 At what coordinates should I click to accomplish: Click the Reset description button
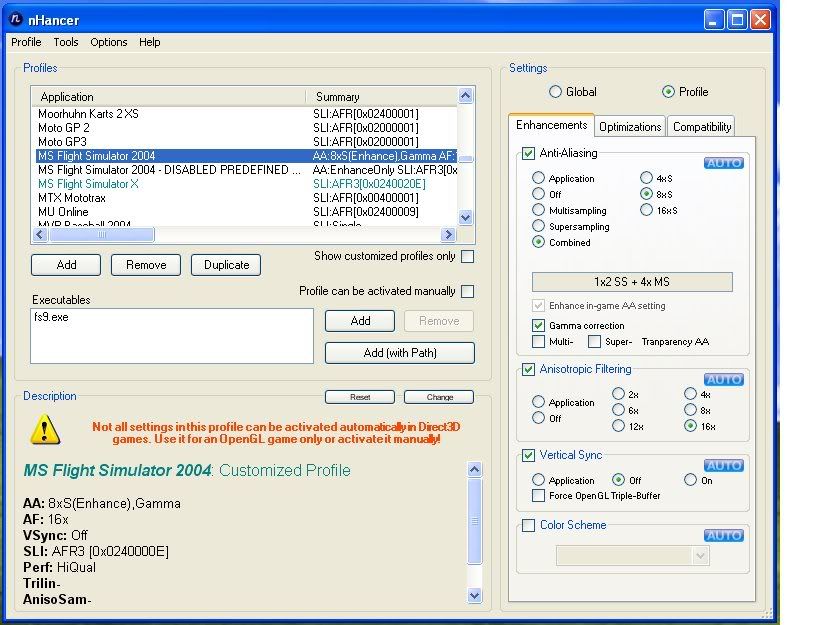[x=360, y=397]
